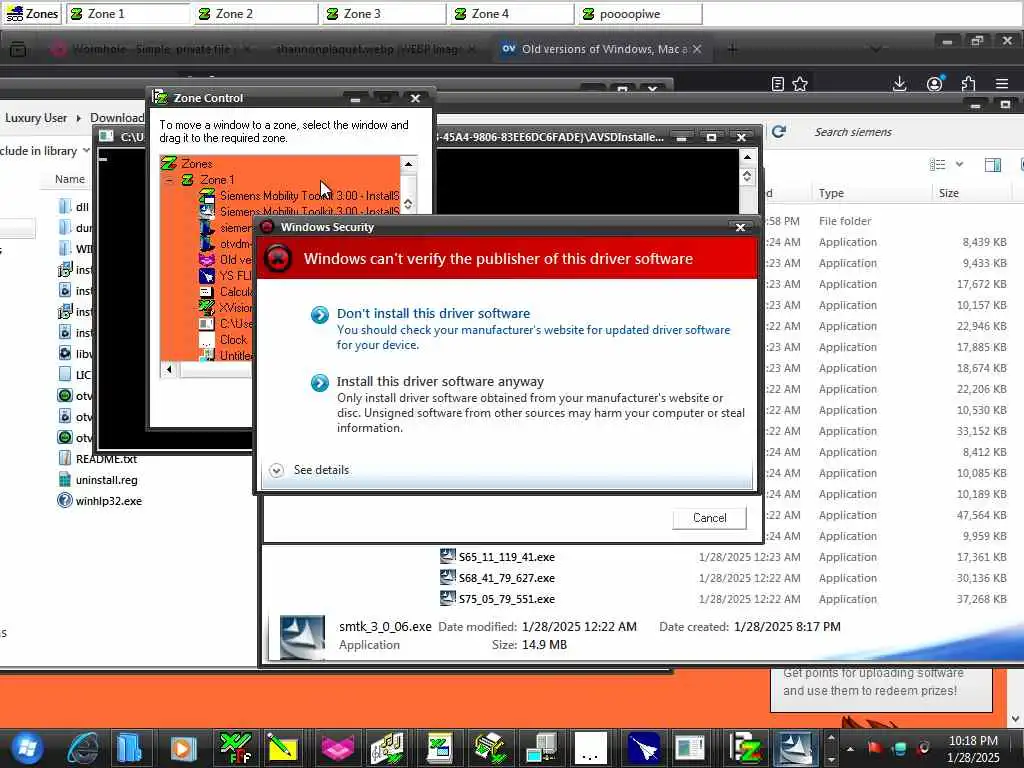Viewport: 1024px width, 768px height.
Task: Open Zone Control Z taskbar icon
Action: click(x=746, y=748)
